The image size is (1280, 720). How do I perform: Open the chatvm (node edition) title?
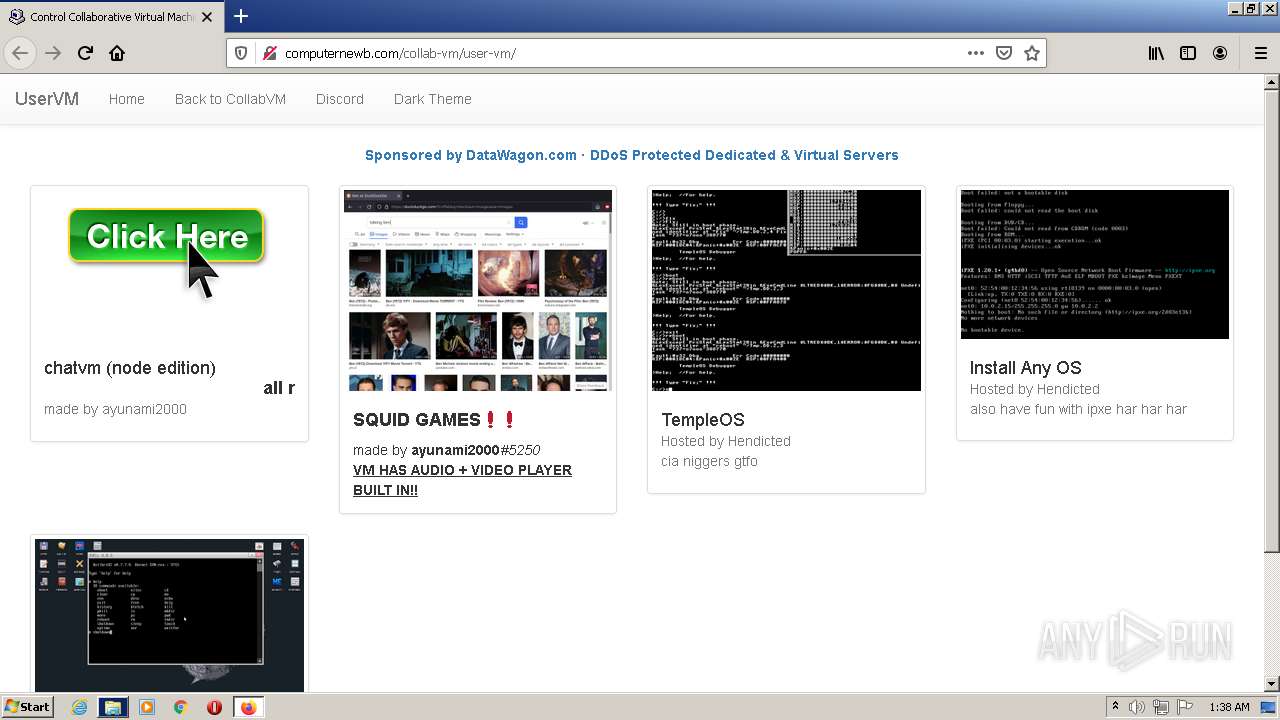coord(130,368)
